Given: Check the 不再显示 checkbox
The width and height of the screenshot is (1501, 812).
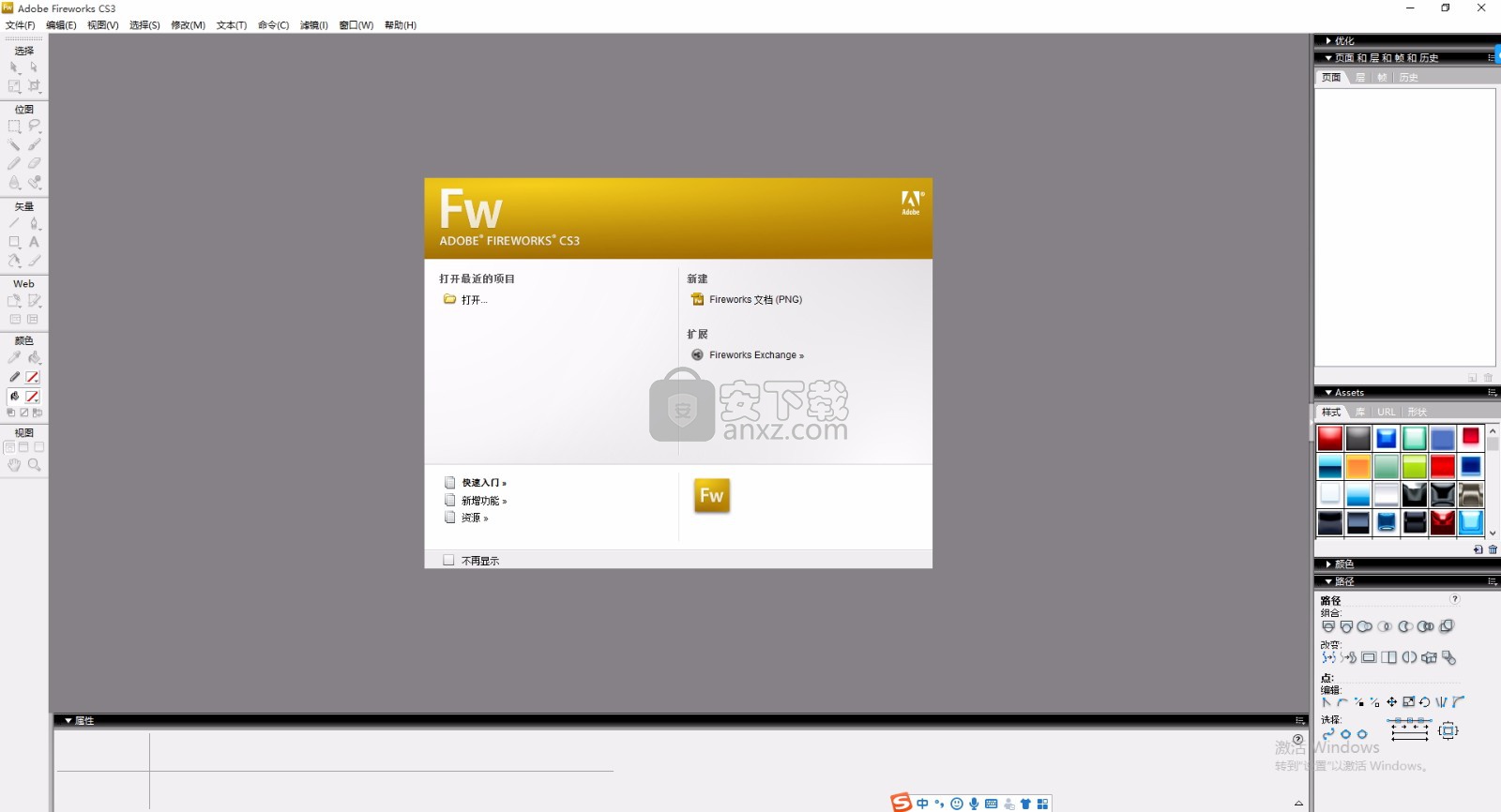Looking at the screenshot, I should 448,560.
